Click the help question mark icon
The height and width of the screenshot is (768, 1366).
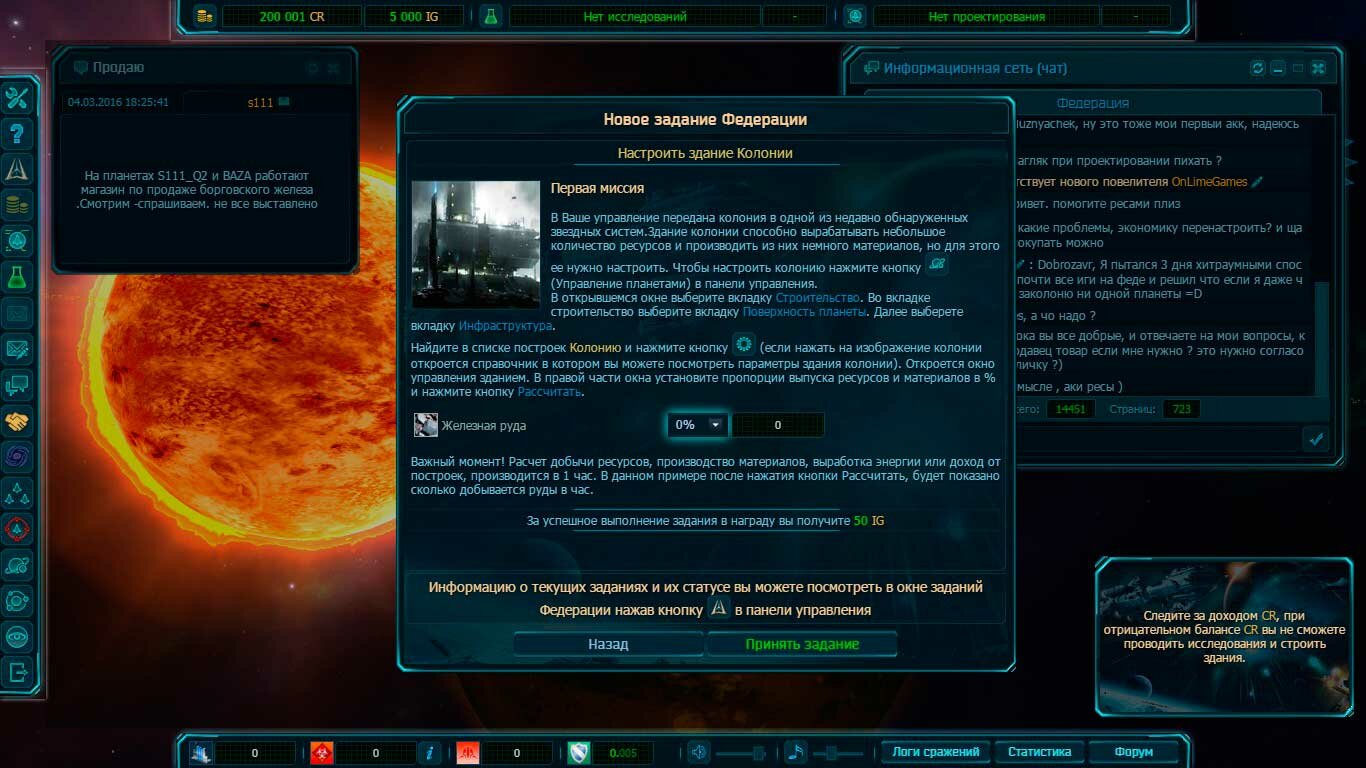19,133
